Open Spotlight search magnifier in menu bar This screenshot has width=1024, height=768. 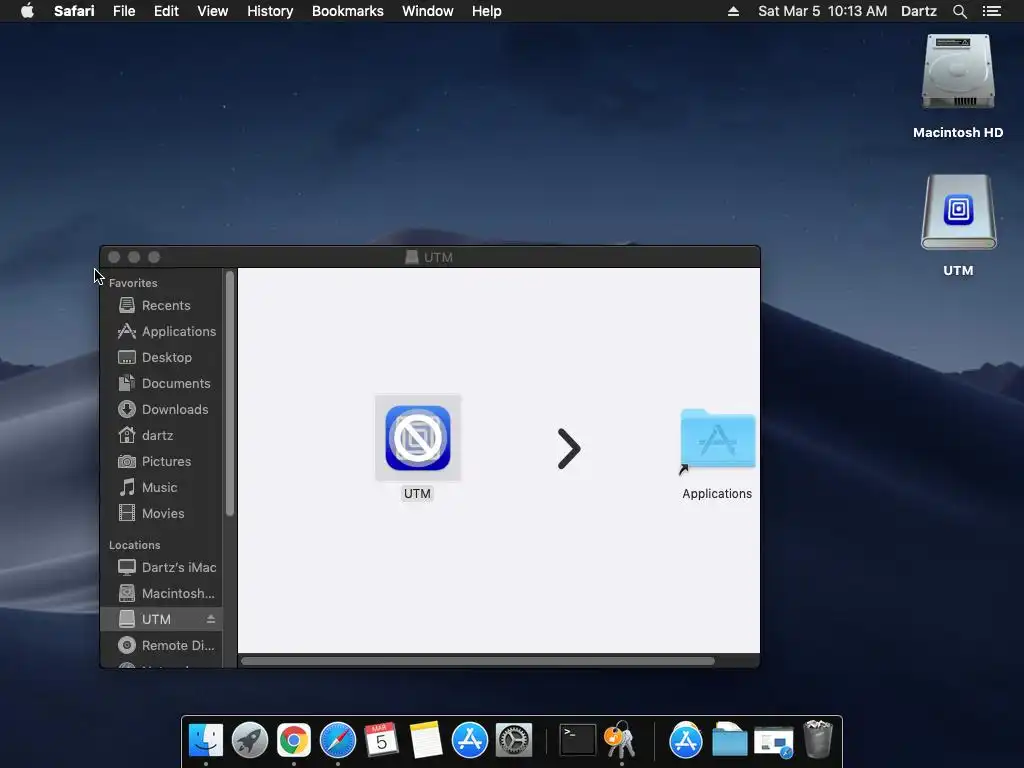[959, 11]
